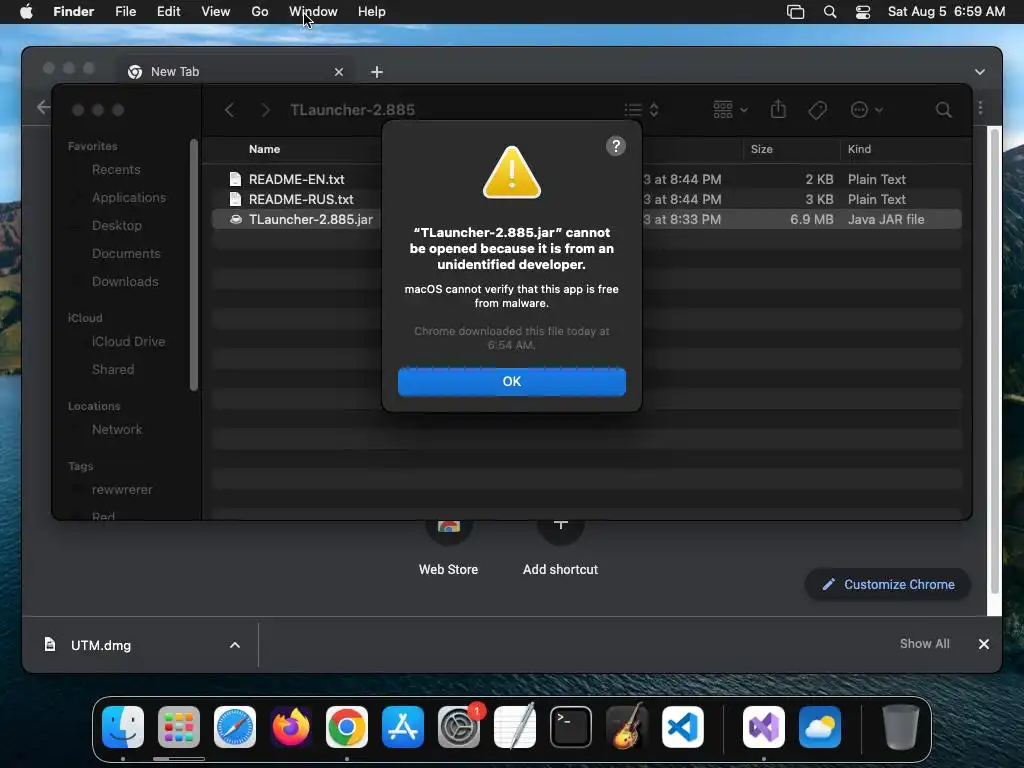Open Visual Studio Code from the Dock
This screenshot has width=1024, height=768.
point(683,727)
